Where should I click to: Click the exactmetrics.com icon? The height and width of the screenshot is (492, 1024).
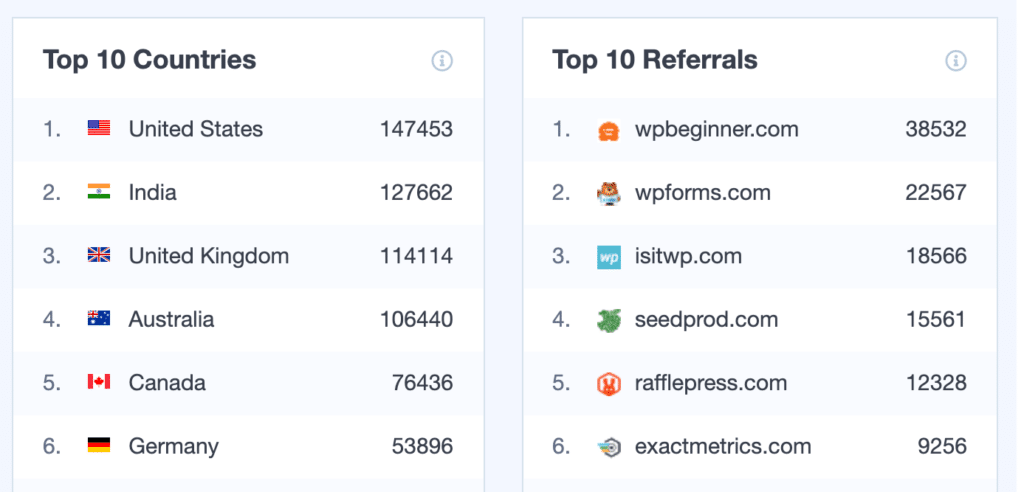pyautogui.click(x=609, y=447)
